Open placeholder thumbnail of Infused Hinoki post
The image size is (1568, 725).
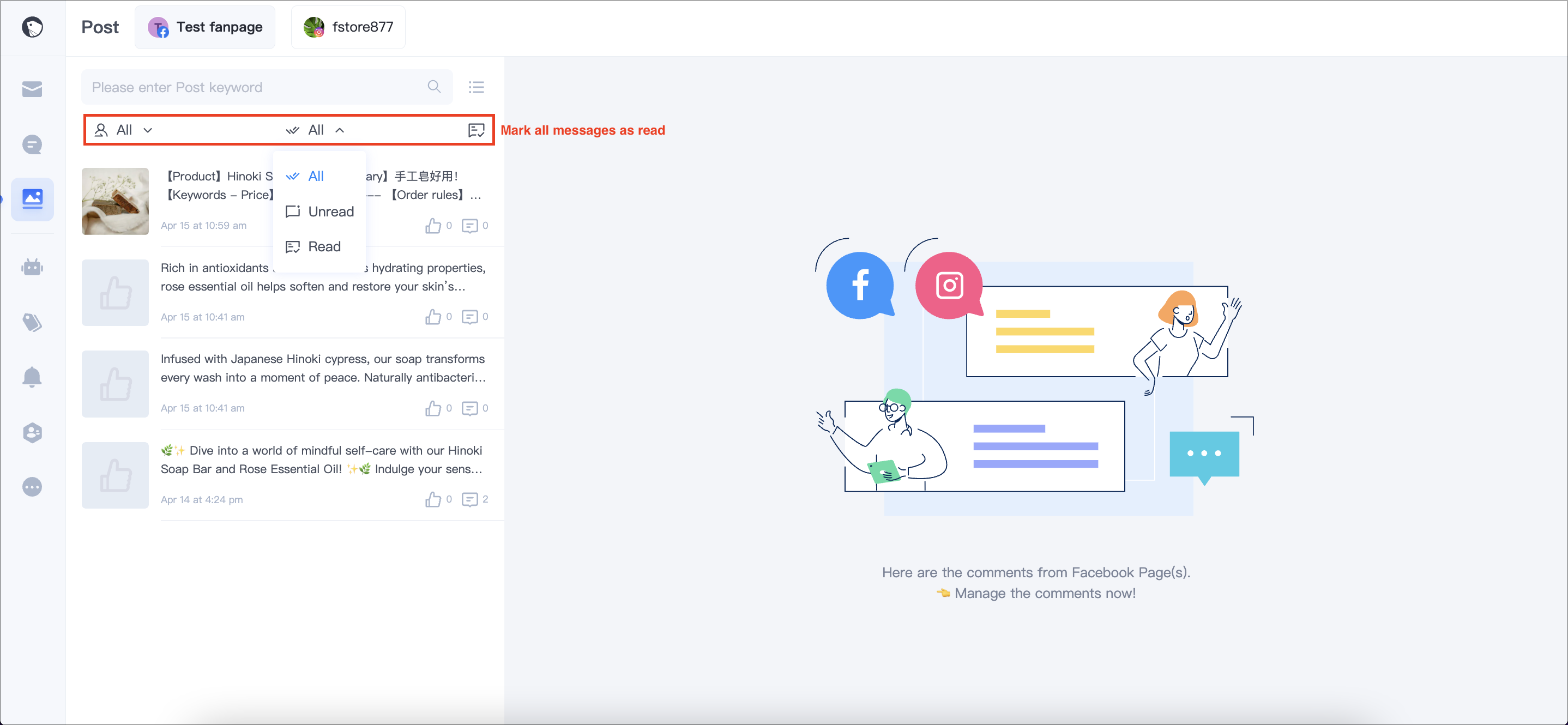115,384
